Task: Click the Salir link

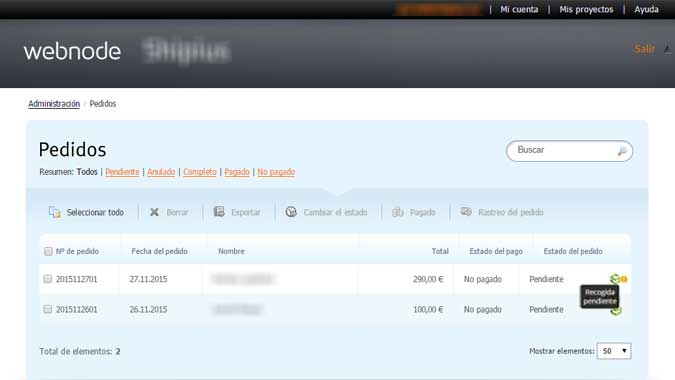Action: pyautogui.click(x=644, y=49)
